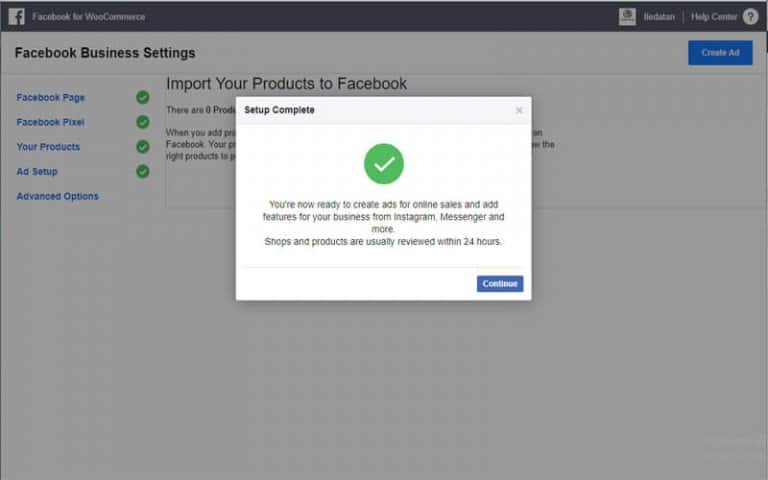Open the Help Center link
Screen dimensions: 768x480
pyautogui.click(x=714, y=17)
